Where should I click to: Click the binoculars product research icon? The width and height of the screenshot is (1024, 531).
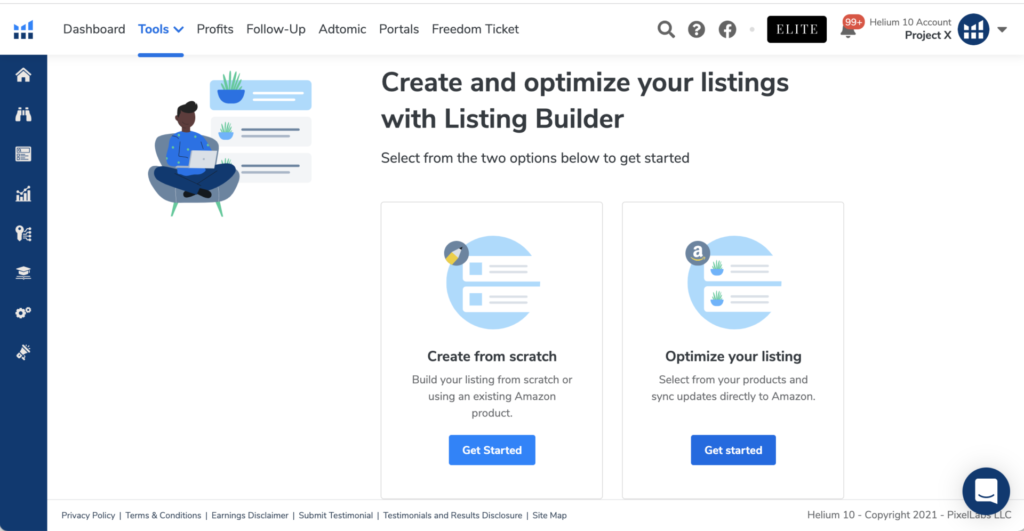coord(23,114)
